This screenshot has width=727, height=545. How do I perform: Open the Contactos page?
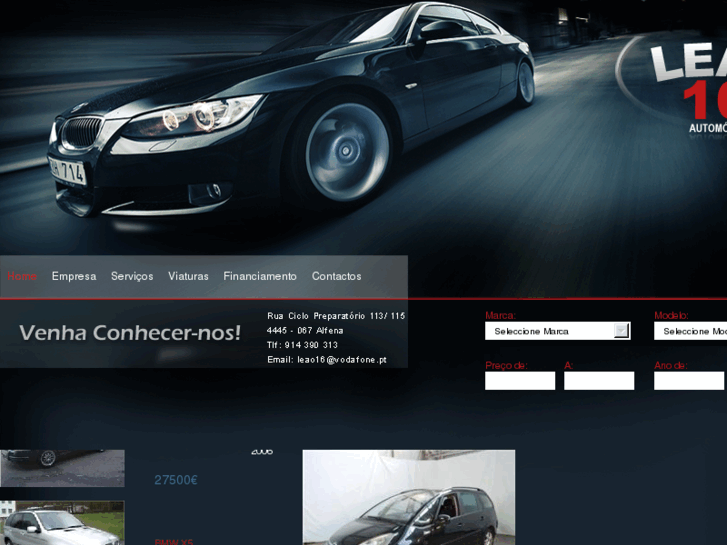click(x=337, y=276)
